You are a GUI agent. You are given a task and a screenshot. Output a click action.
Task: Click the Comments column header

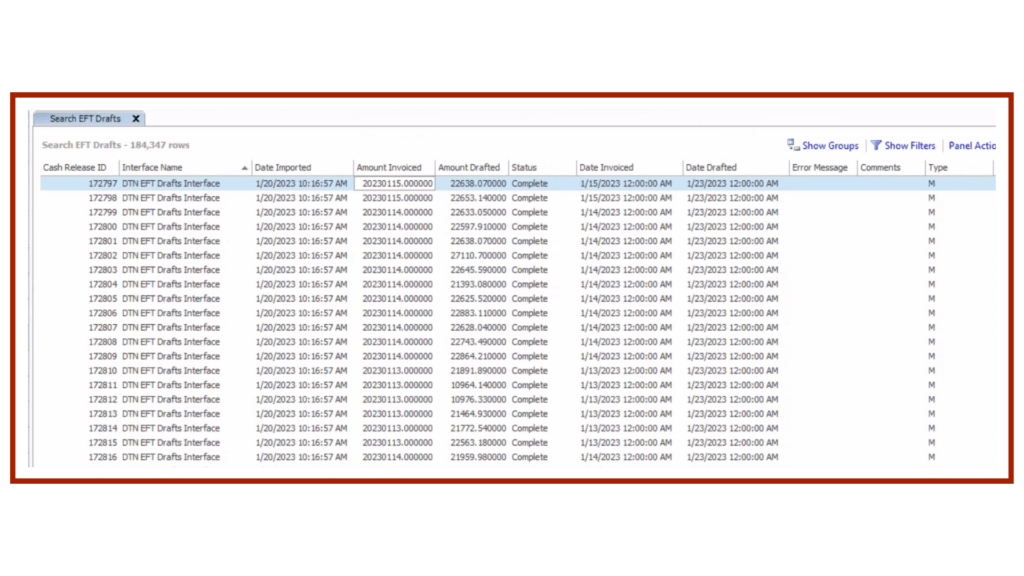click(880, 168)
